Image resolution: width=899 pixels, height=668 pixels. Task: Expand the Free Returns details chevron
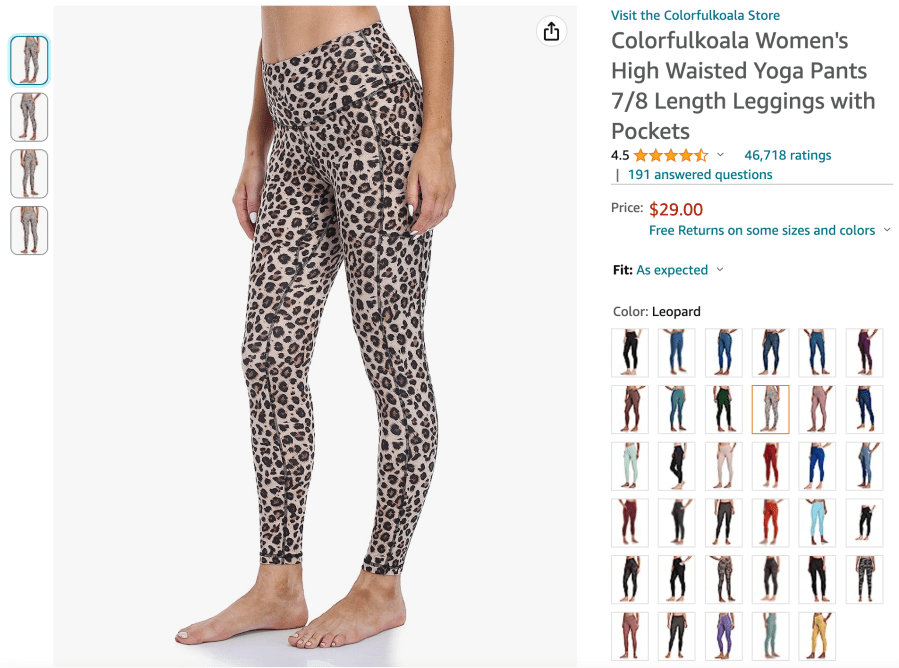click(x=886, y=230)
